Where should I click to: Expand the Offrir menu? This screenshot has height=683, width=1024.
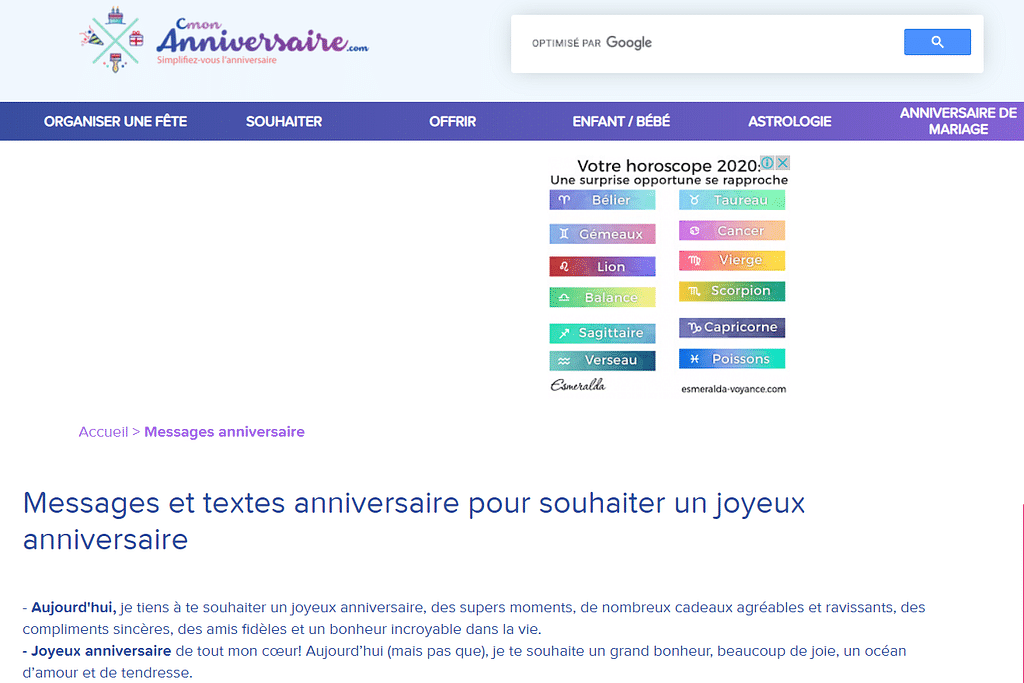[452, 121]
